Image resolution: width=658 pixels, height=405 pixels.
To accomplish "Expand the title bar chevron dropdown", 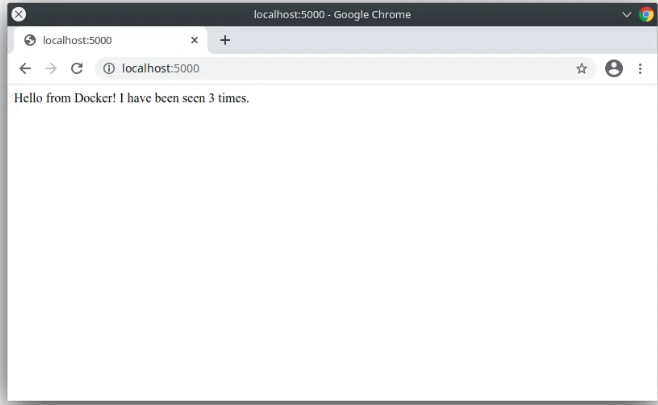I will pos(627,15).
